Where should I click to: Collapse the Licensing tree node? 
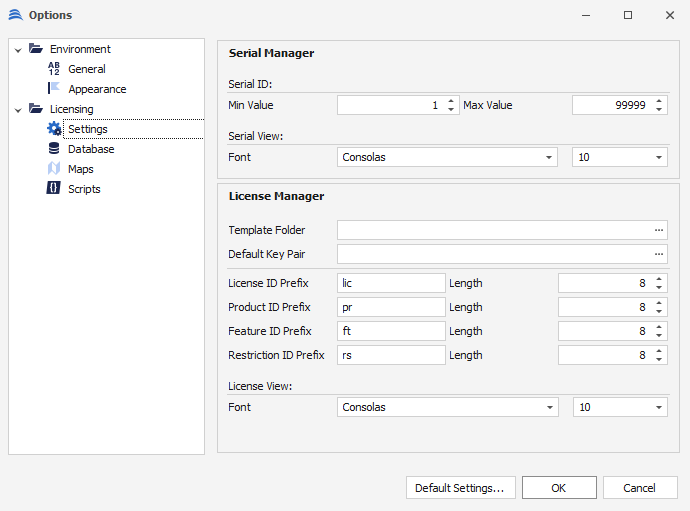(x=18, y=109)
